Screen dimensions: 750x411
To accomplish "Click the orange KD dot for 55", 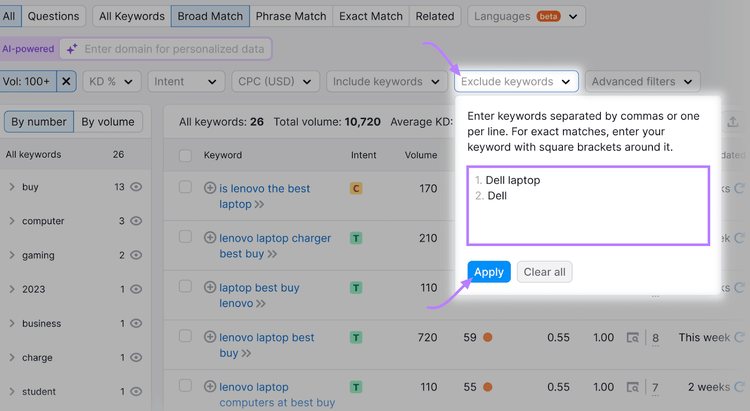I will click(487, 387).
